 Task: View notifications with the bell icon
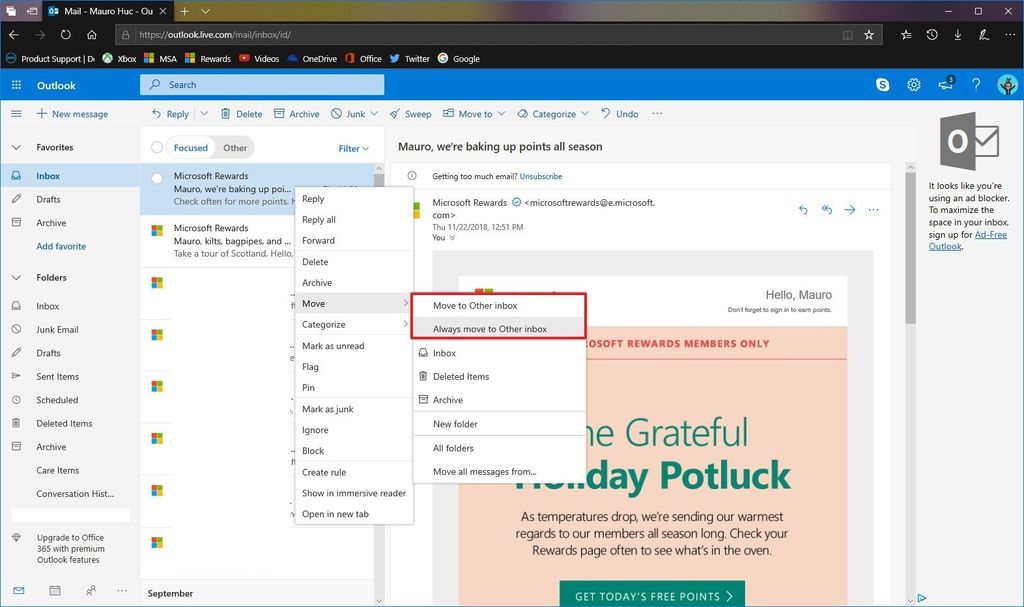(945, 85)
